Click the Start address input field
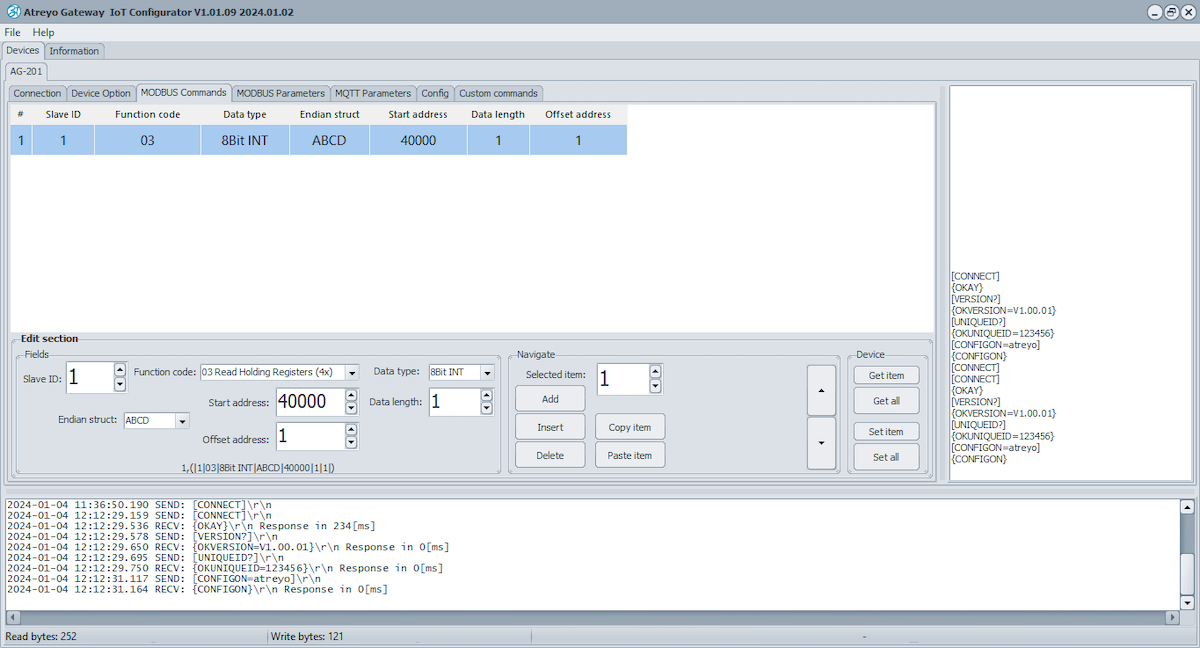1200x648 pixels. point(309,402)
